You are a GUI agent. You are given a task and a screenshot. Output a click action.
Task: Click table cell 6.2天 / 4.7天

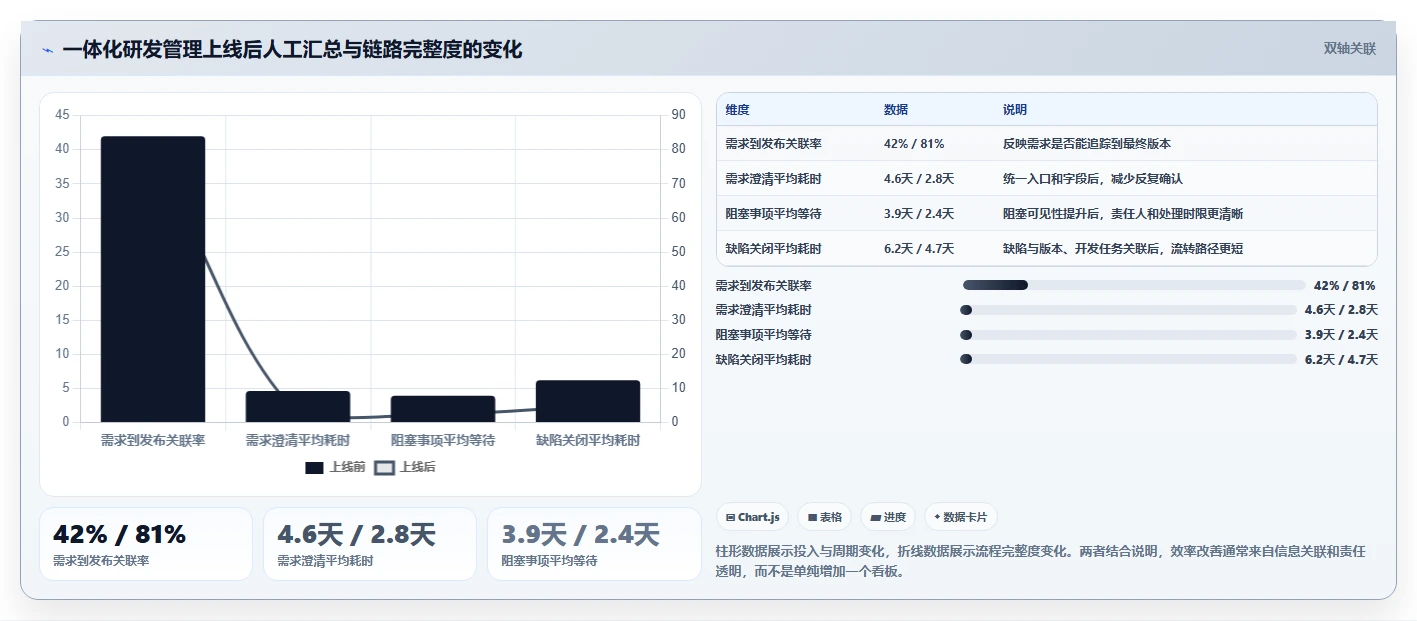tap(919, 249)
